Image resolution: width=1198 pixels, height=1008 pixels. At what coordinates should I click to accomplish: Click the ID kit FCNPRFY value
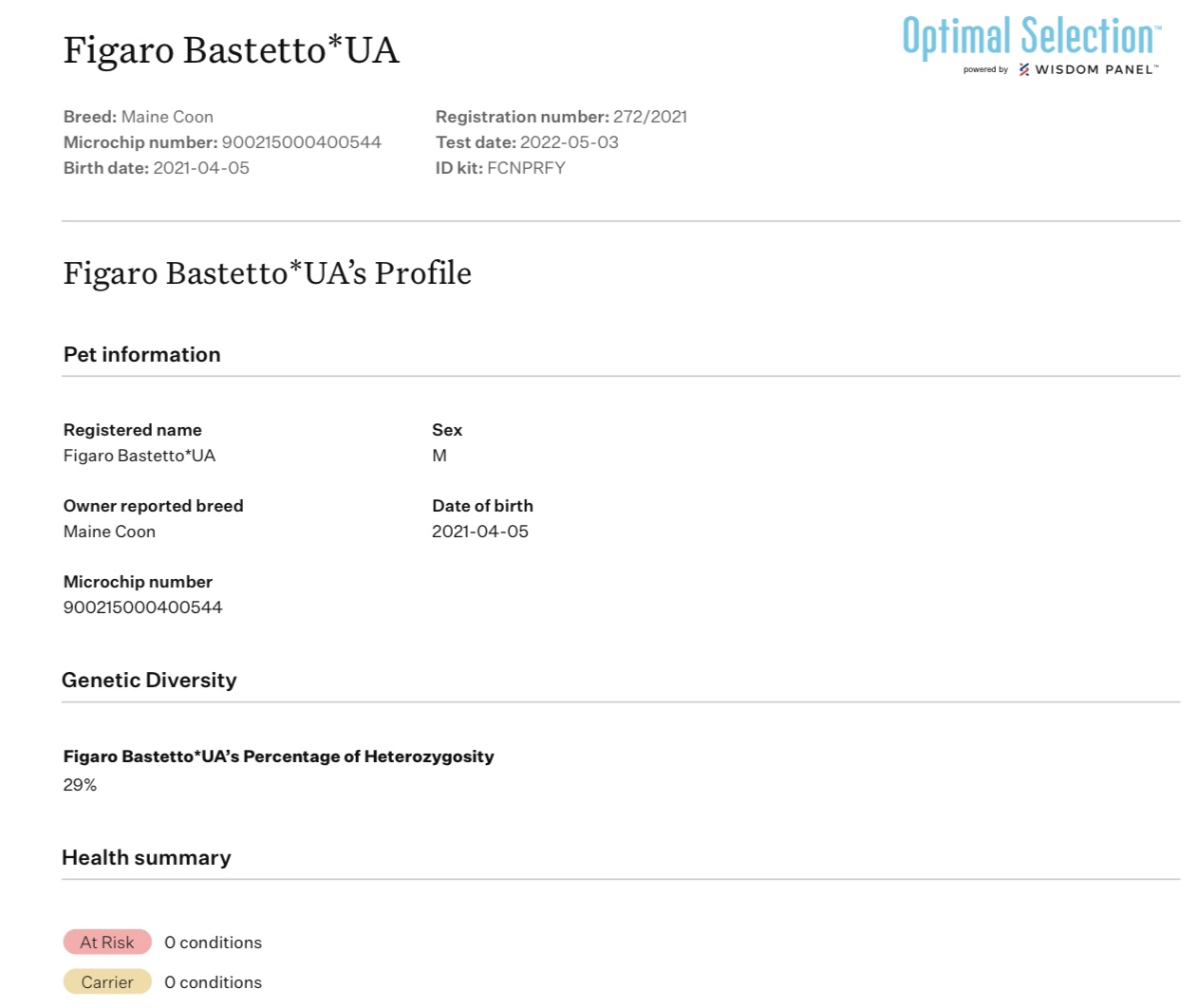(x=526, y=168)
